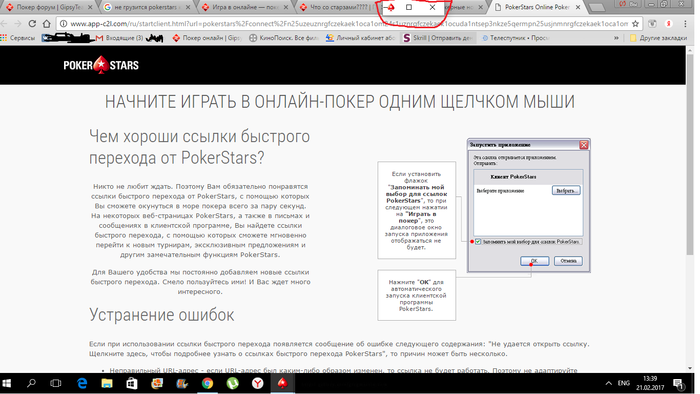The image size is (700, 394).
Task: Open Windows Task View button
Action: [56, 383]
